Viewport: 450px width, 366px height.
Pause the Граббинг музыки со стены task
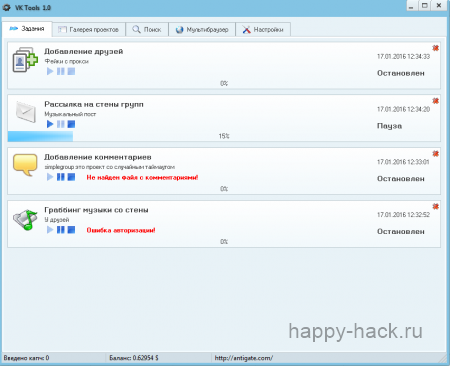pyautogui.click(x=61, y=230)
